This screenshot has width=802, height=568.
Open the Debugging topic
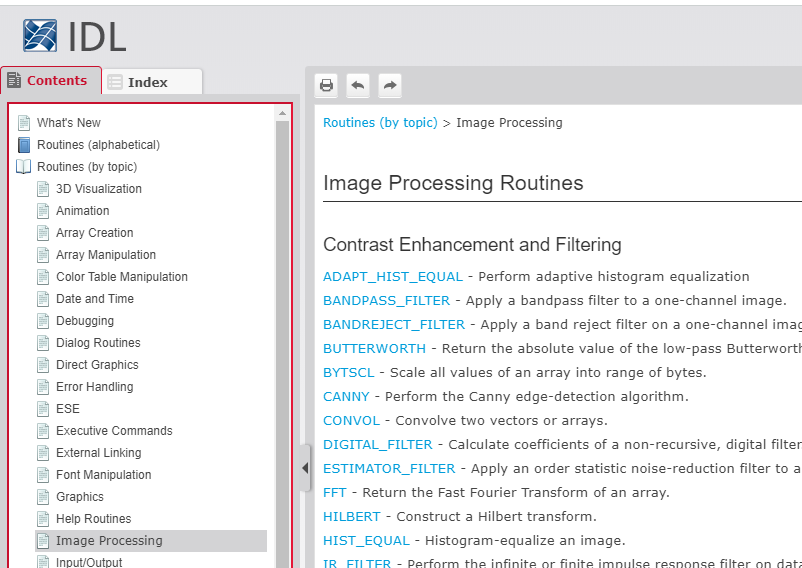[85, 321]
